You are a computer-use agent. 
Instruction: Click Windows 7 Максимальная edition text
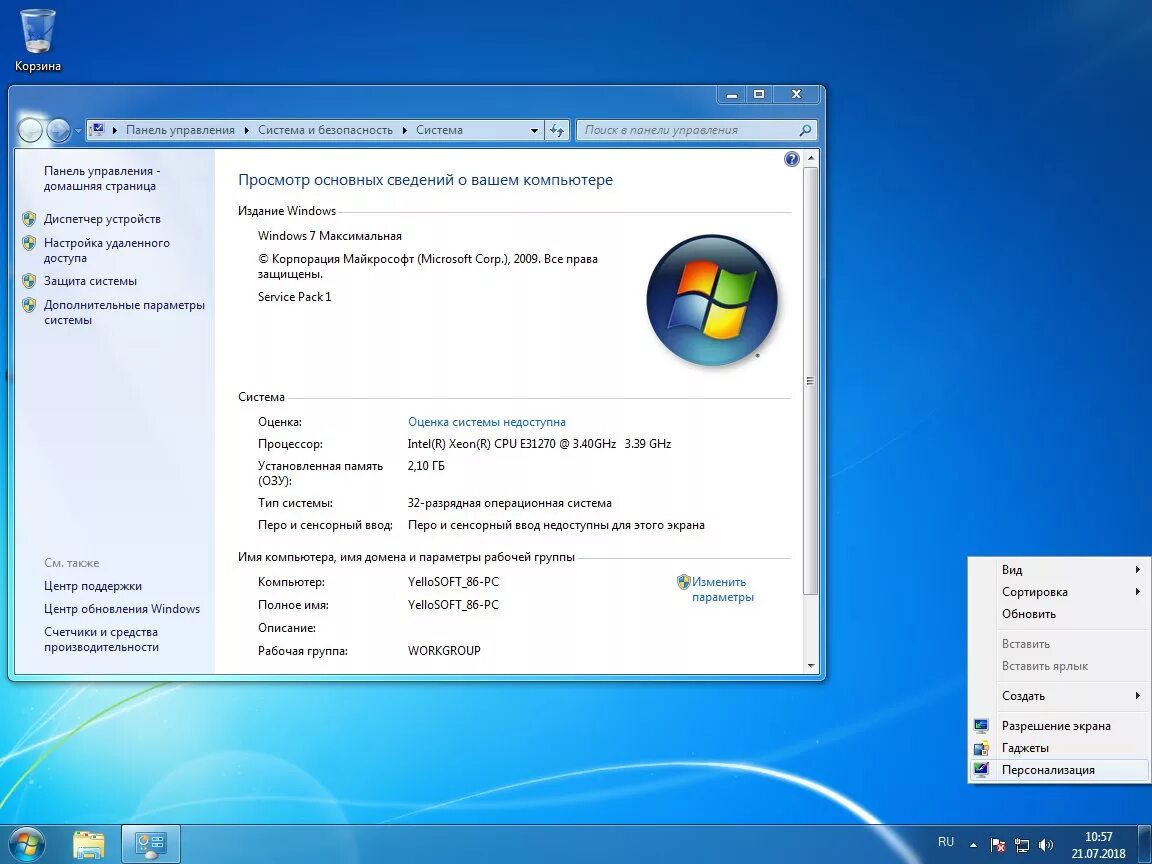pyautogui.click(x=330, y=236)
